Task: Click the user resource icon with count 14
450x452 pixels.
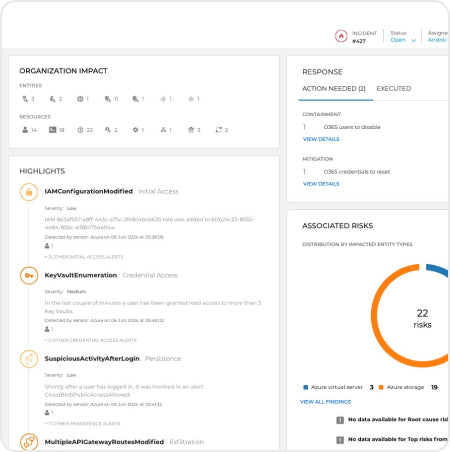Action: pos(25,130)
